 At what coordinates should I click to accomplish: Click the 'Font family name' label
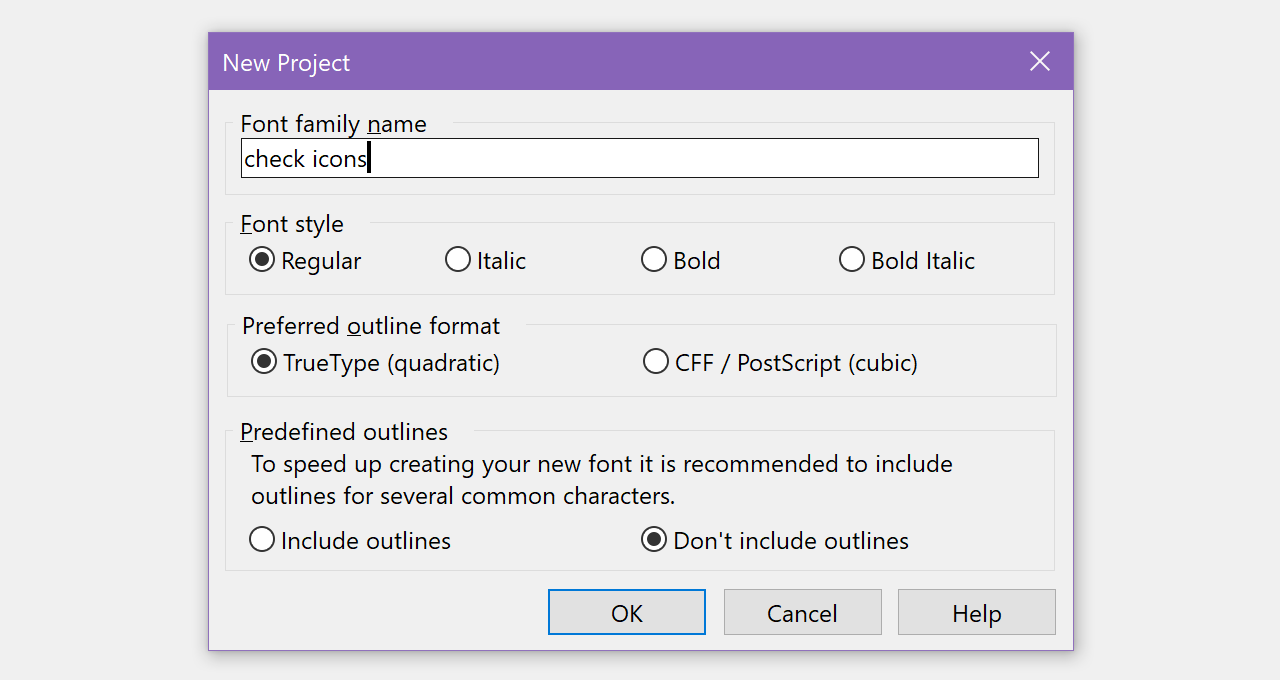[333, 124]
